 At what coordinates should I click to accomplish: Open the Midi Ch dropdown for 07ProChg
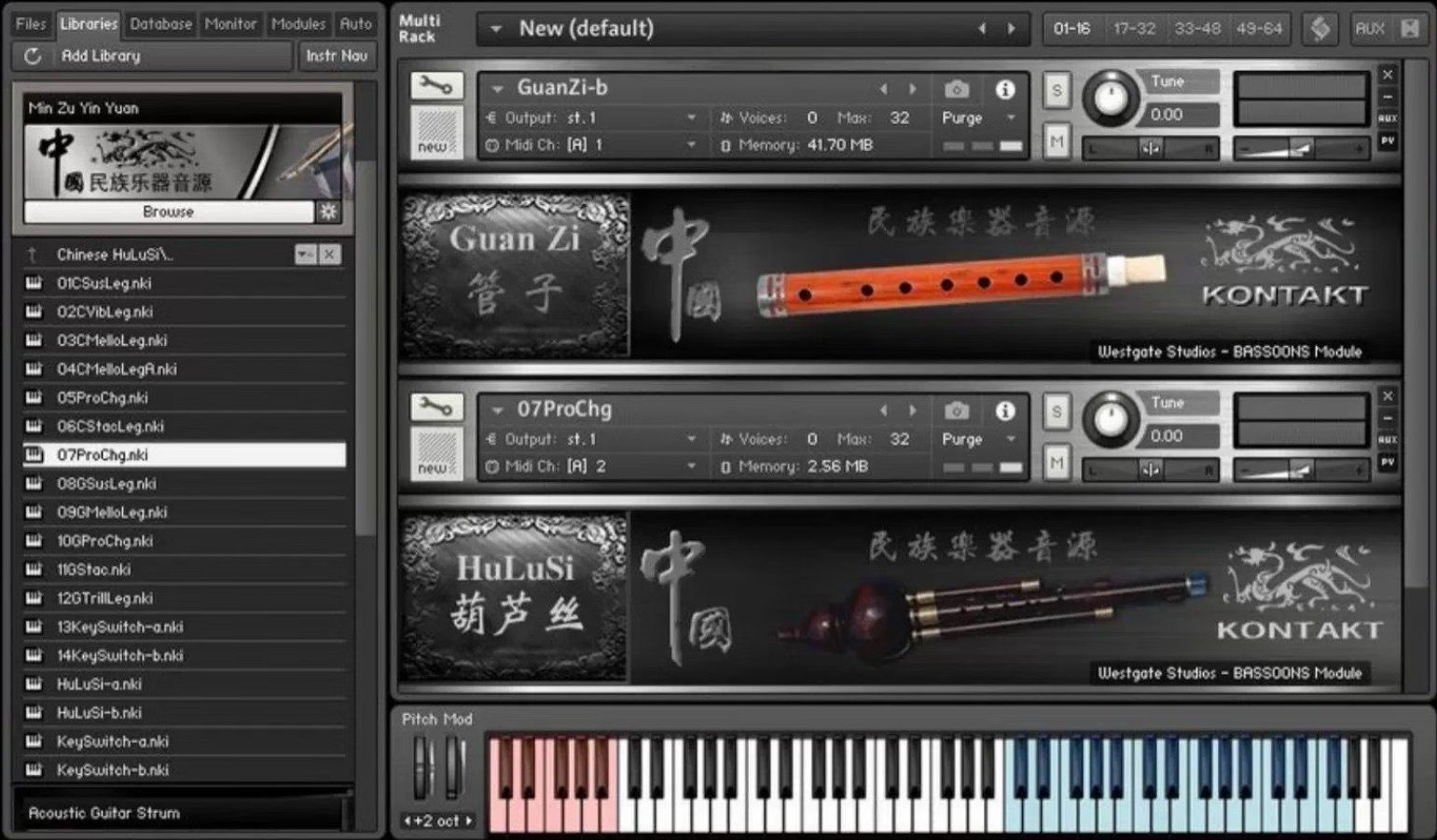(x=691, y=466)
